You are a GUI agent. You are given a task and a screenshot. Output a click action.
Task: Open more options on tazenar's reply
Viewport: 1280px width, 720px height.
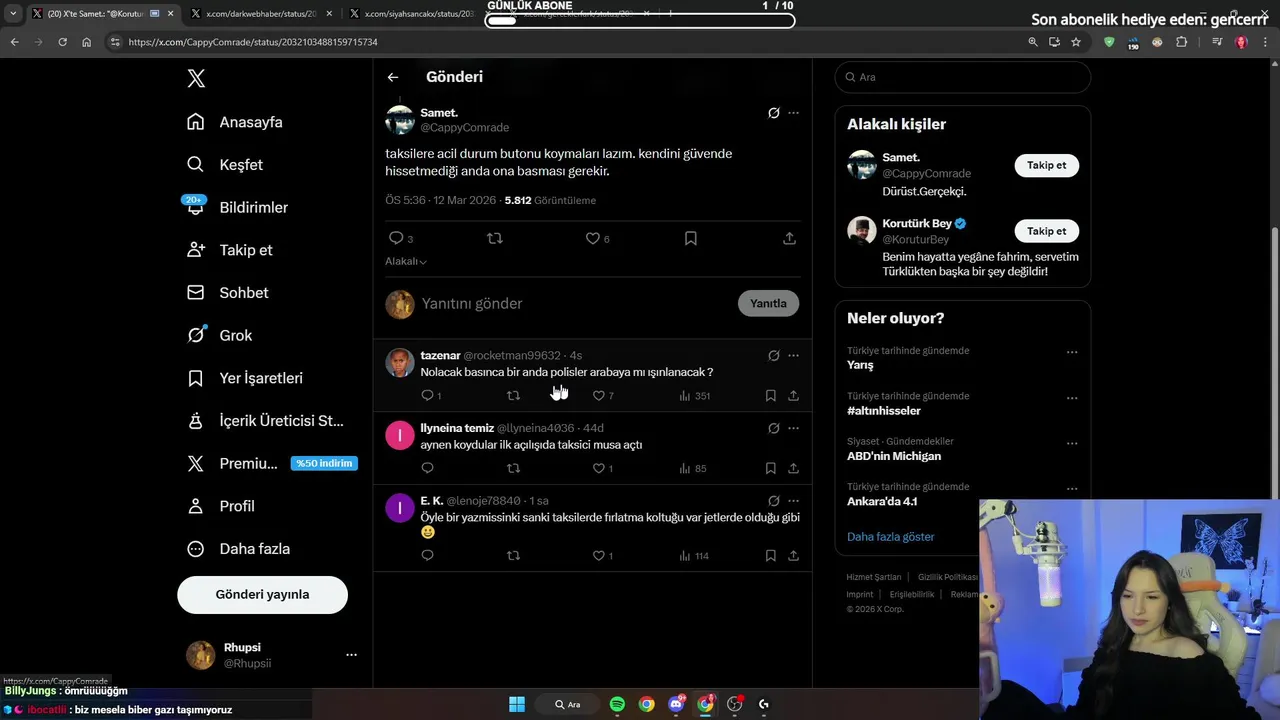tap(793, 355)
